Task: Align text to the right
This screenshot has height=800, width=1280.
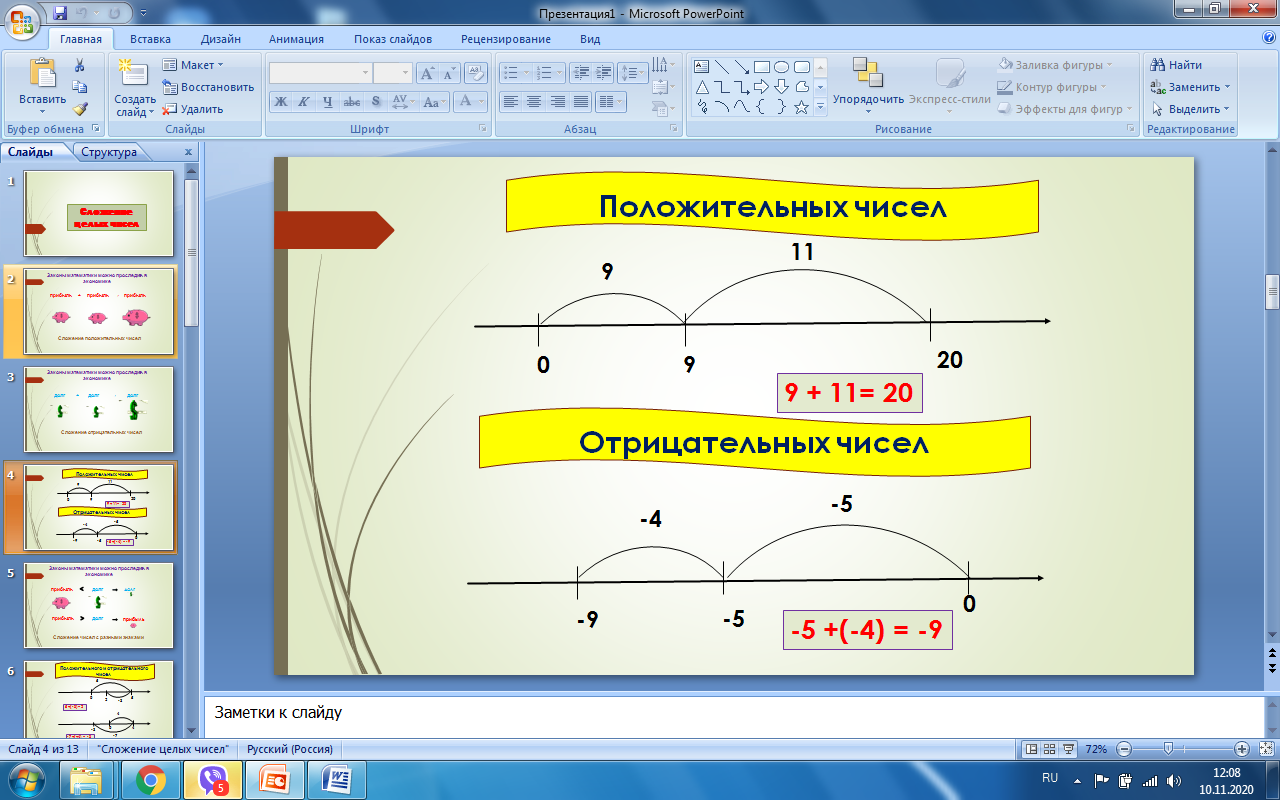Action: 558,102
